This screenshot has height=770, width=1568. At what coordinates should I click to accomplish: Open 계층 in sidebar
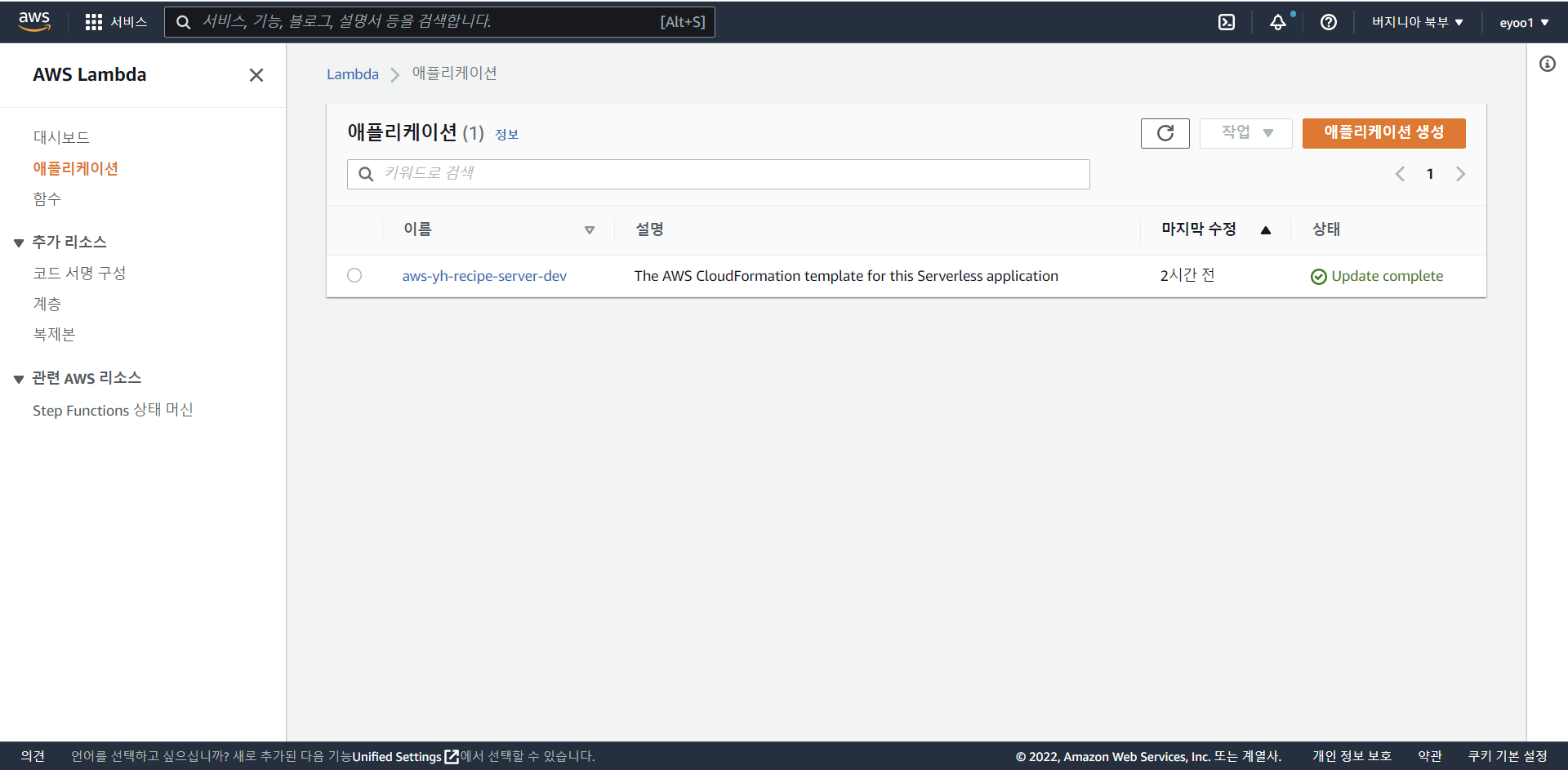[x=47, y=304]
